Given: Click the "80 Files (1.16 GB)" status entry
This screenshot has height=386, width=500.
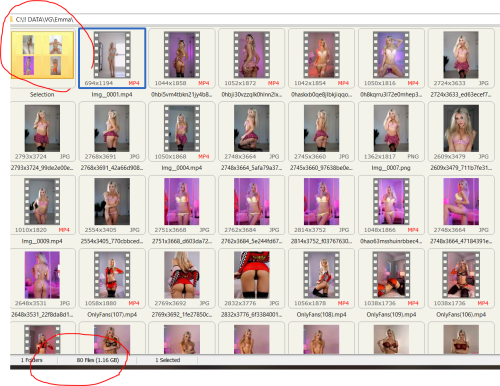Looking at the screenshot, I should pos(98,360).
